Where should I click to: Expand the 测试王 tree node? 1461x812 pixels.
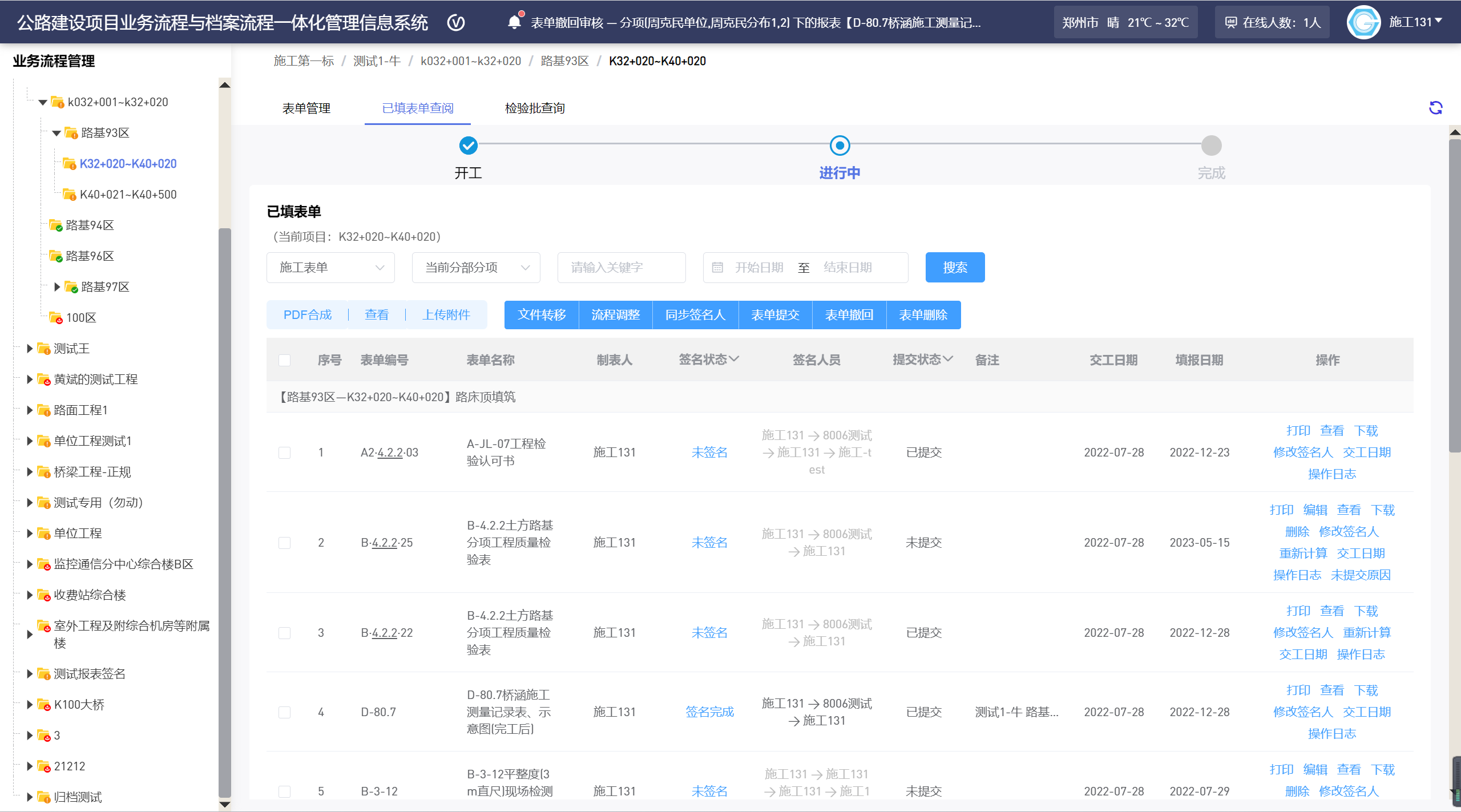(30, 348)
